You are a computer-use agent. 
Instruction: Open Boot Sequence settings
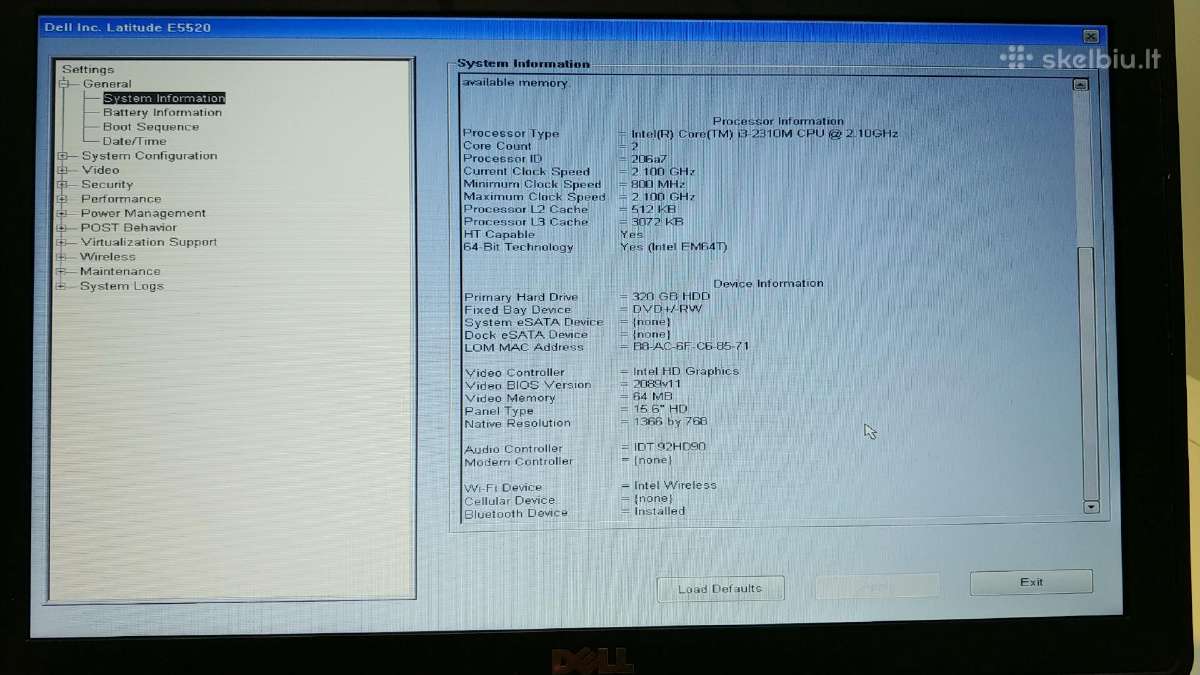pos(151,127)
